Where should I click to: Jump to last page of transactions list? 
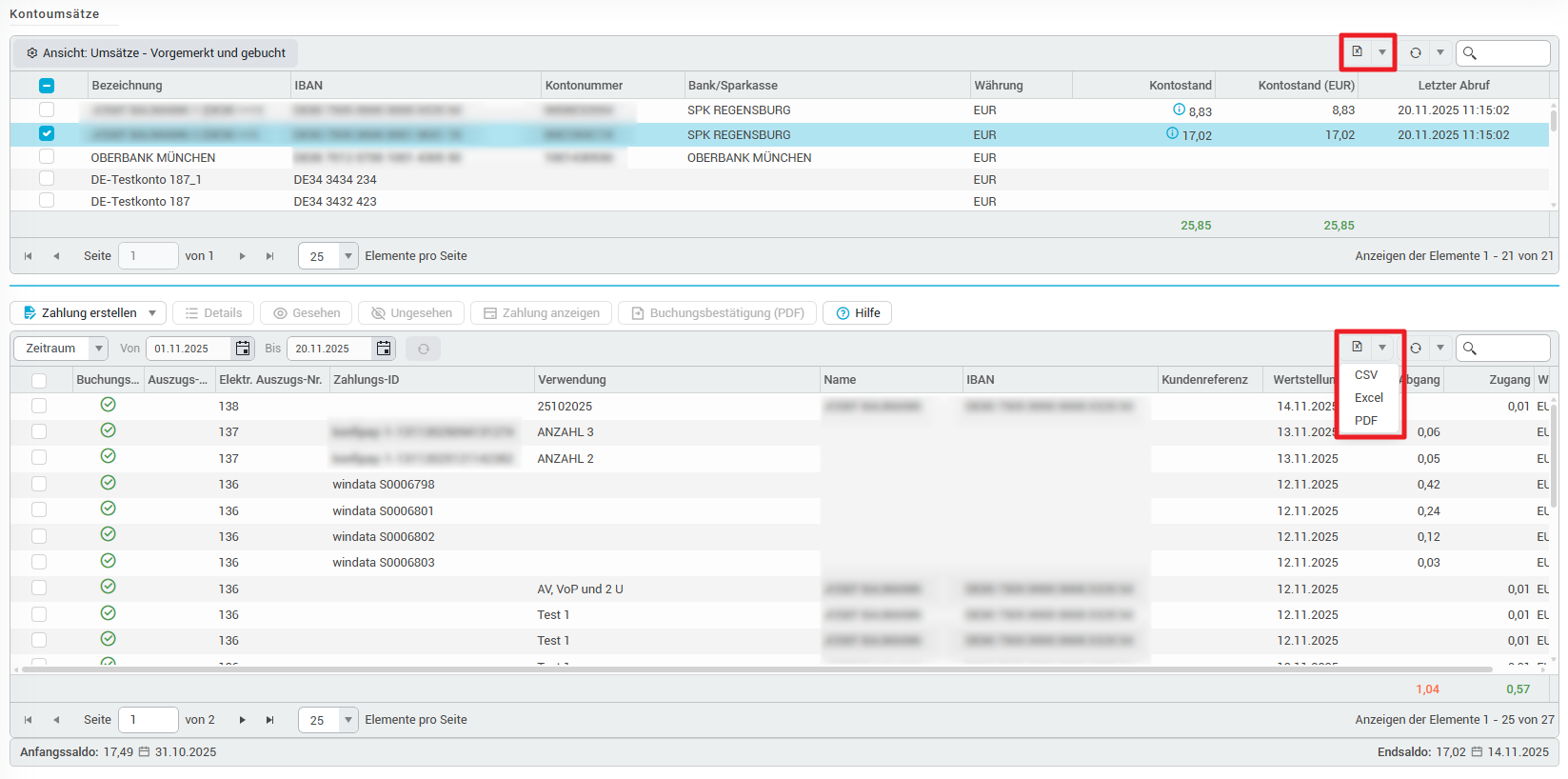tap(270, 720)
